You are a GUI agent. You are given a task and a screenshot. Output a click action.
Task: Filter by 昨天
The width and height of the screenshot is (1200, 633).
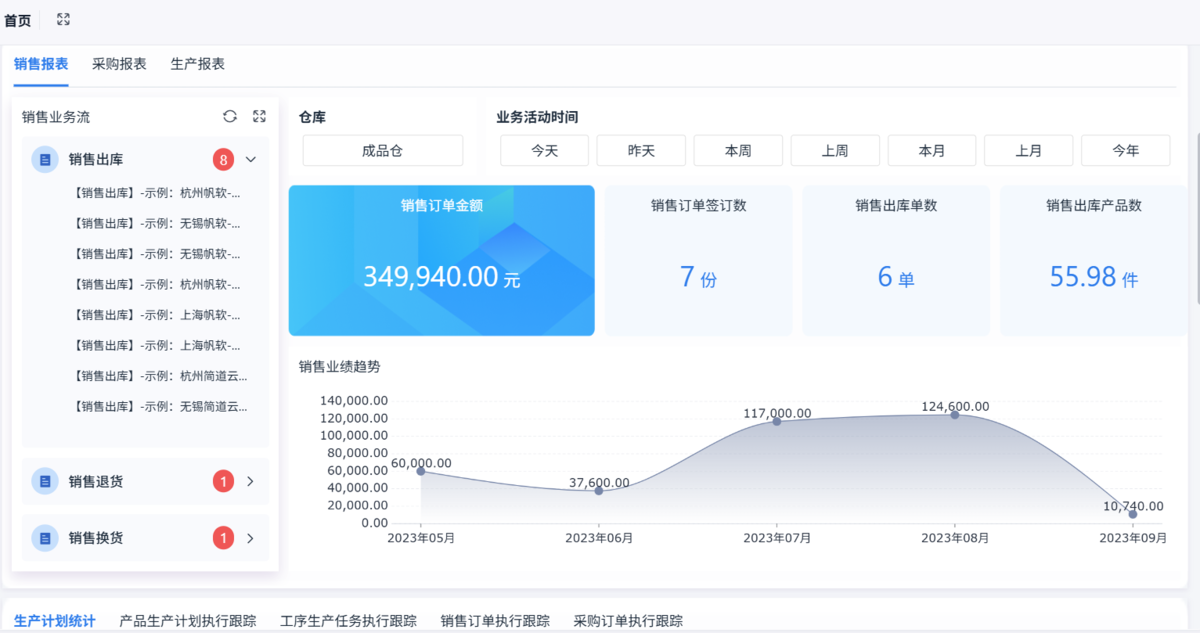tap(641, 151)
